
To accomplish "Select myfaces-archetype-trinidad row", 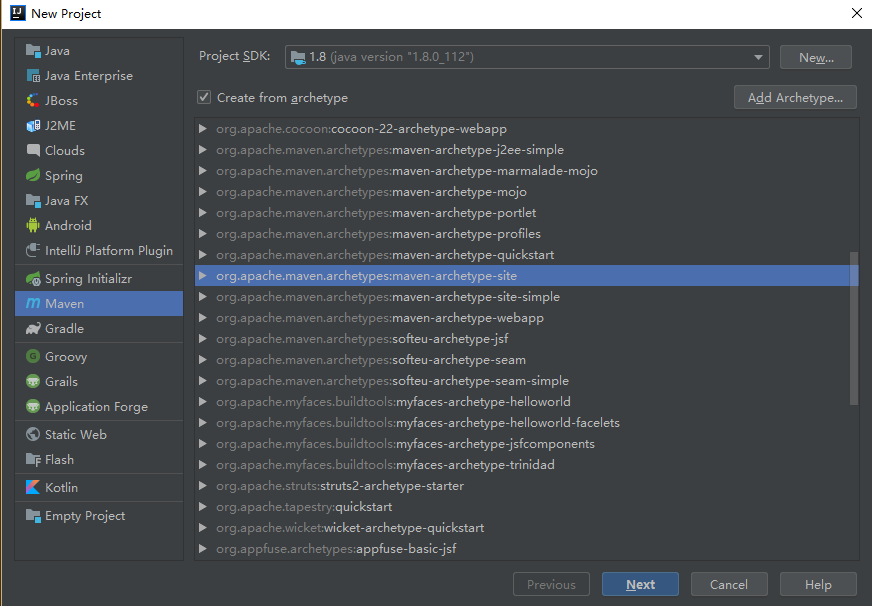I will click(526, 465).
